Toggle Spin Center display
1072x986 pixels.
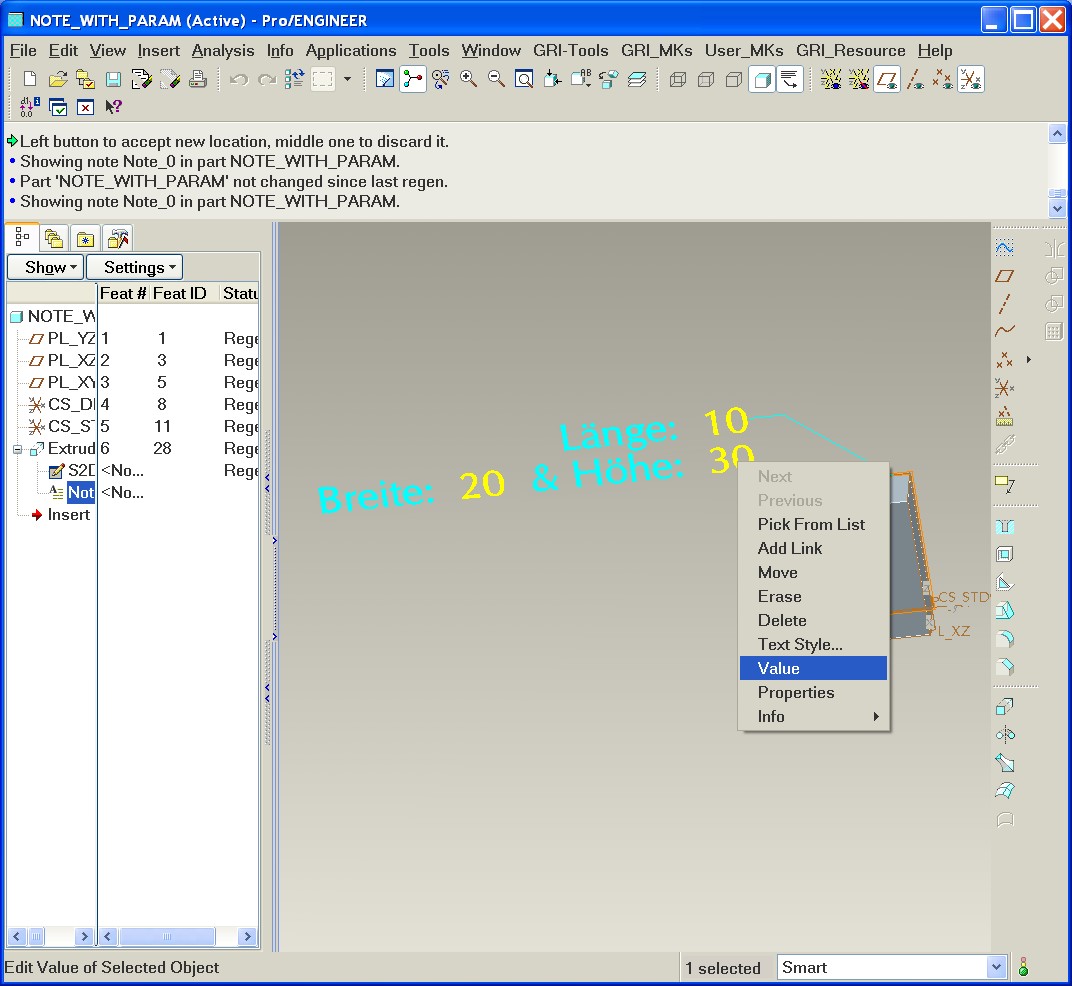[413, 79]
